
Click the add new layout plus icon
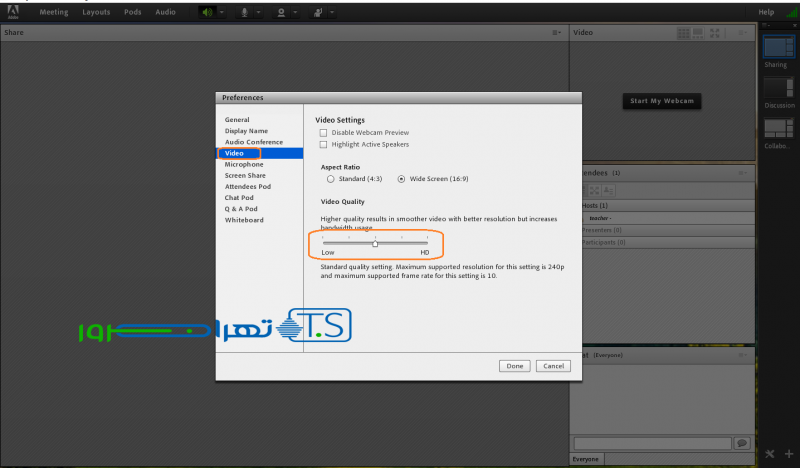[789, 456]
